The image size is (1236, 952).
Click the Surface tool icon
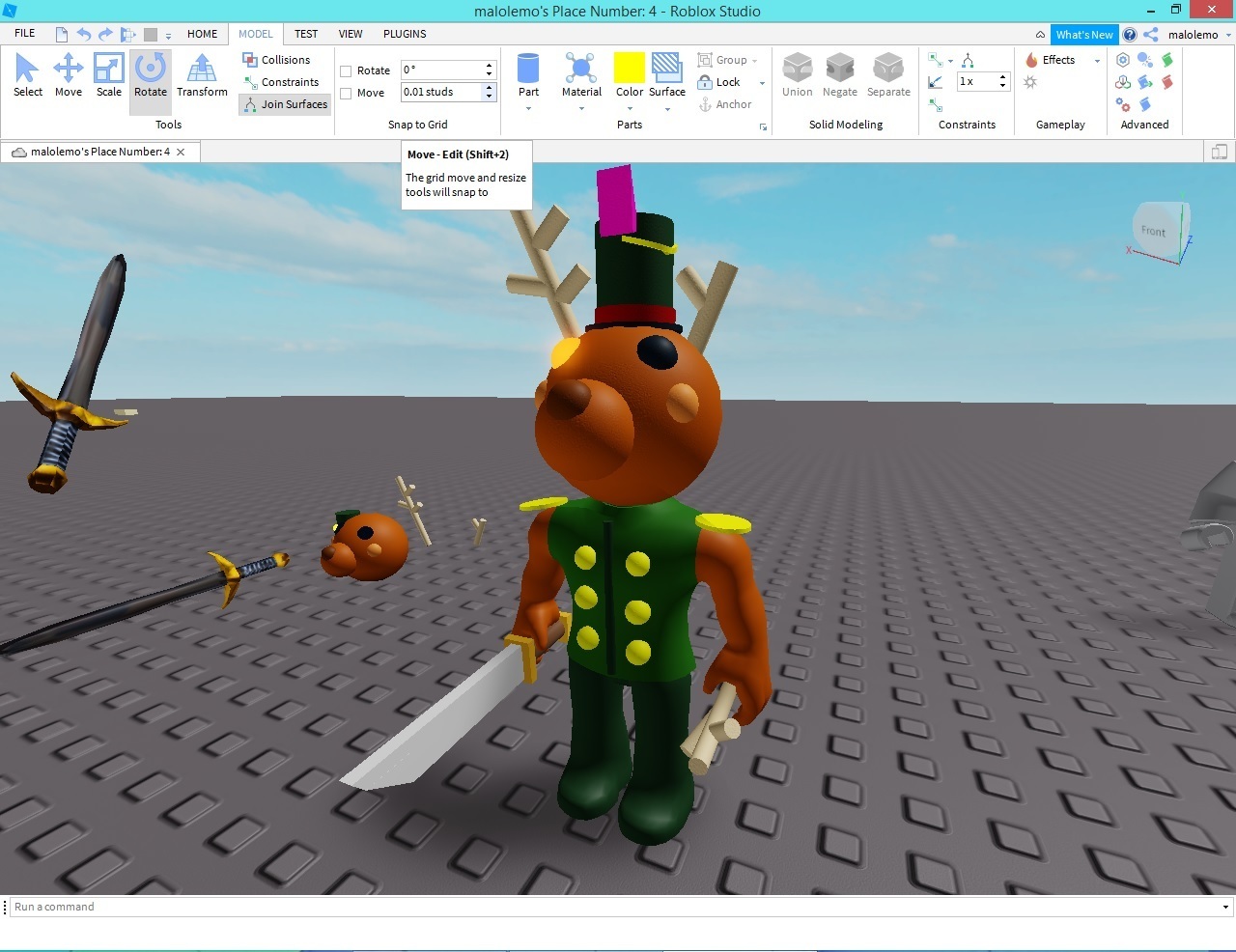point(667,70)
